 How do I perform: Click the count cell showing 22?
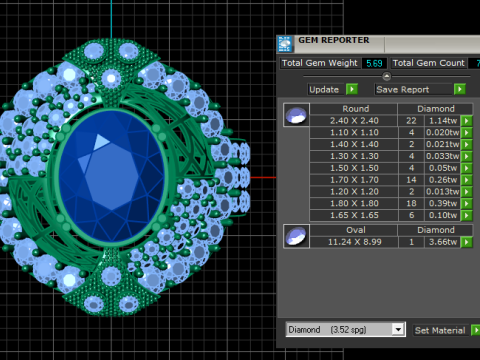[411, 121]
